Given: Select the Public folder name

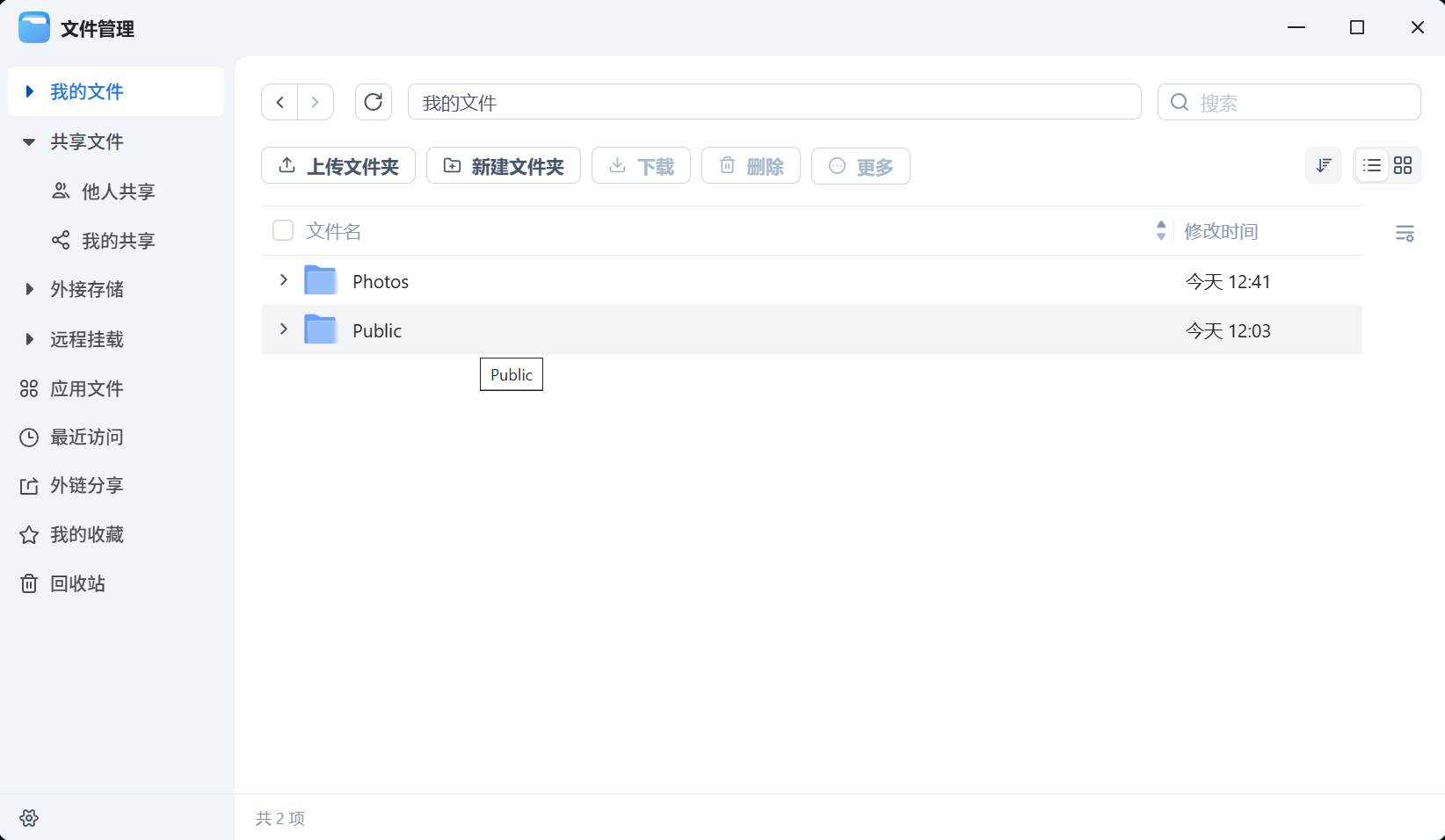Looking at the screenshot, I should click(377, 330).
